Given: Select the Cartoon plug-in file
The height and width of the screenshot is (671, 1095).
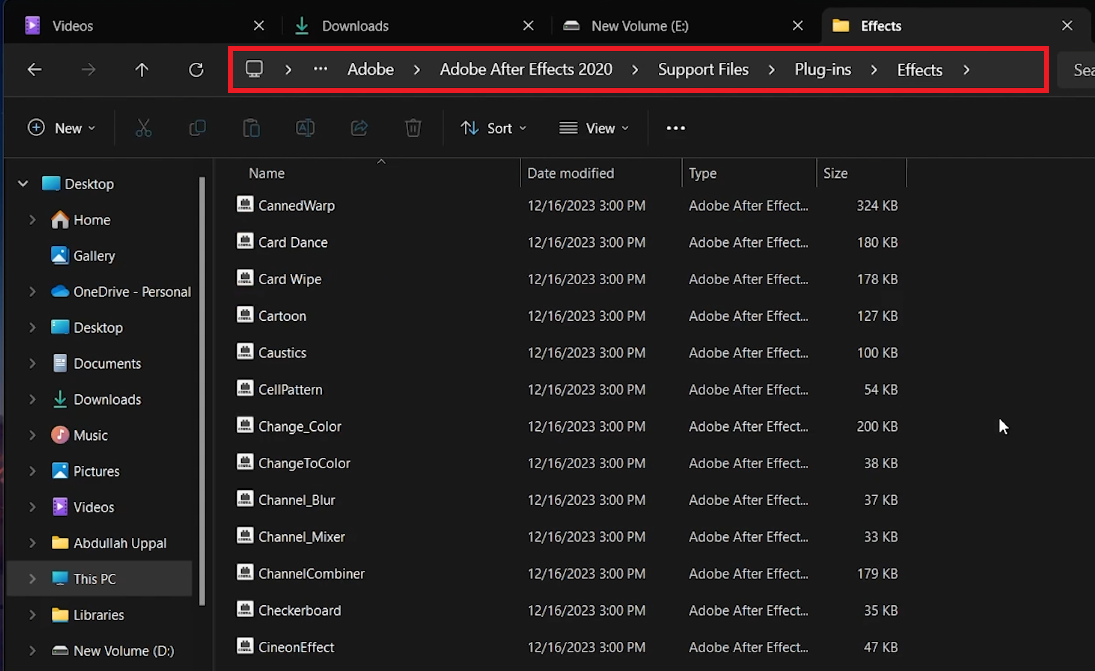Looking at the screenshot, I should pyautogui.click(x=282, y=316).
